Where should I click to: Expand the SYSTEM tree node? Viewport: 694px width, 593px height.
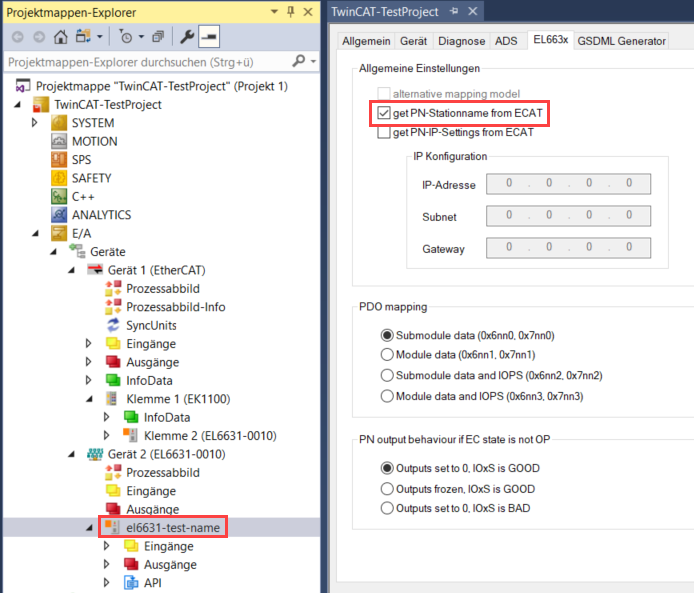click(x=35, y=123)
